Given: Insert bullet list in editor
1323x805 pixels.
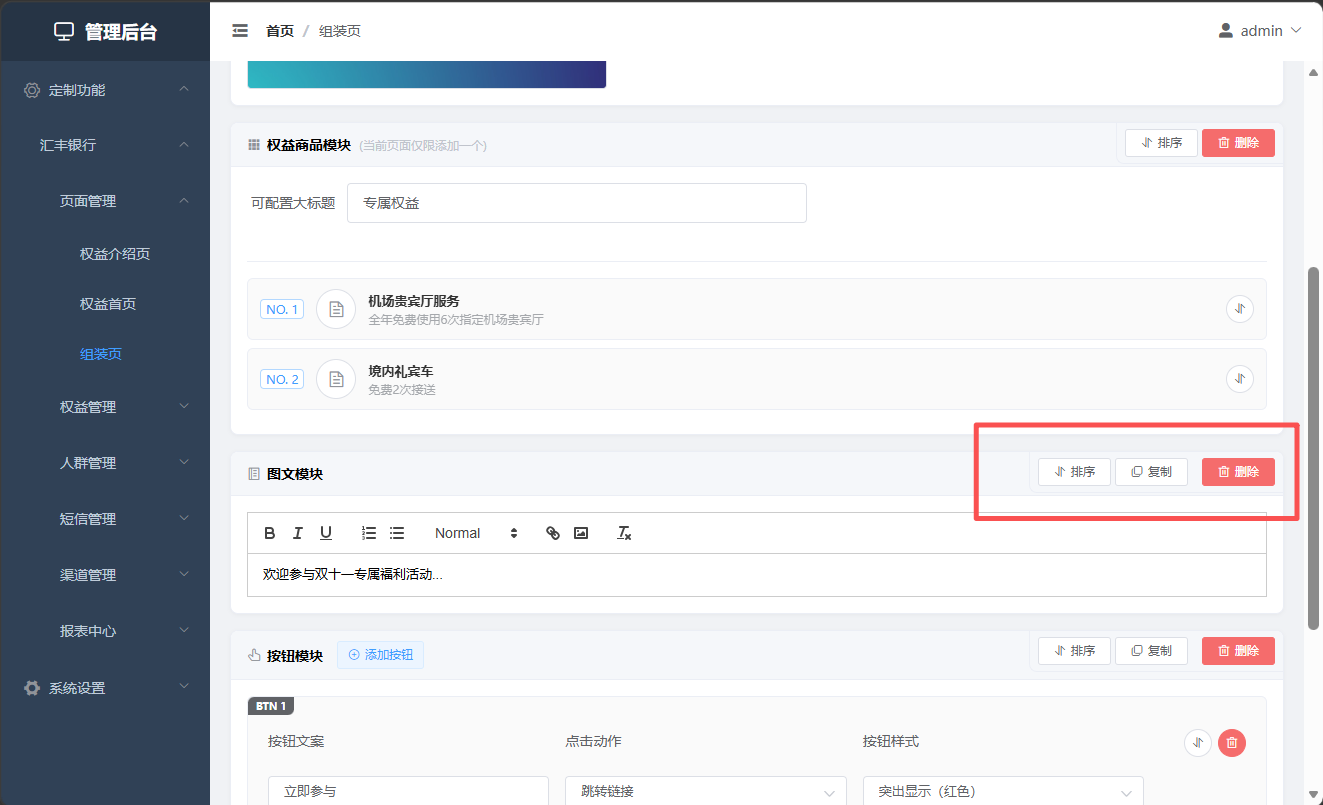Looking at the screenshot, I should tap(397, 533).
